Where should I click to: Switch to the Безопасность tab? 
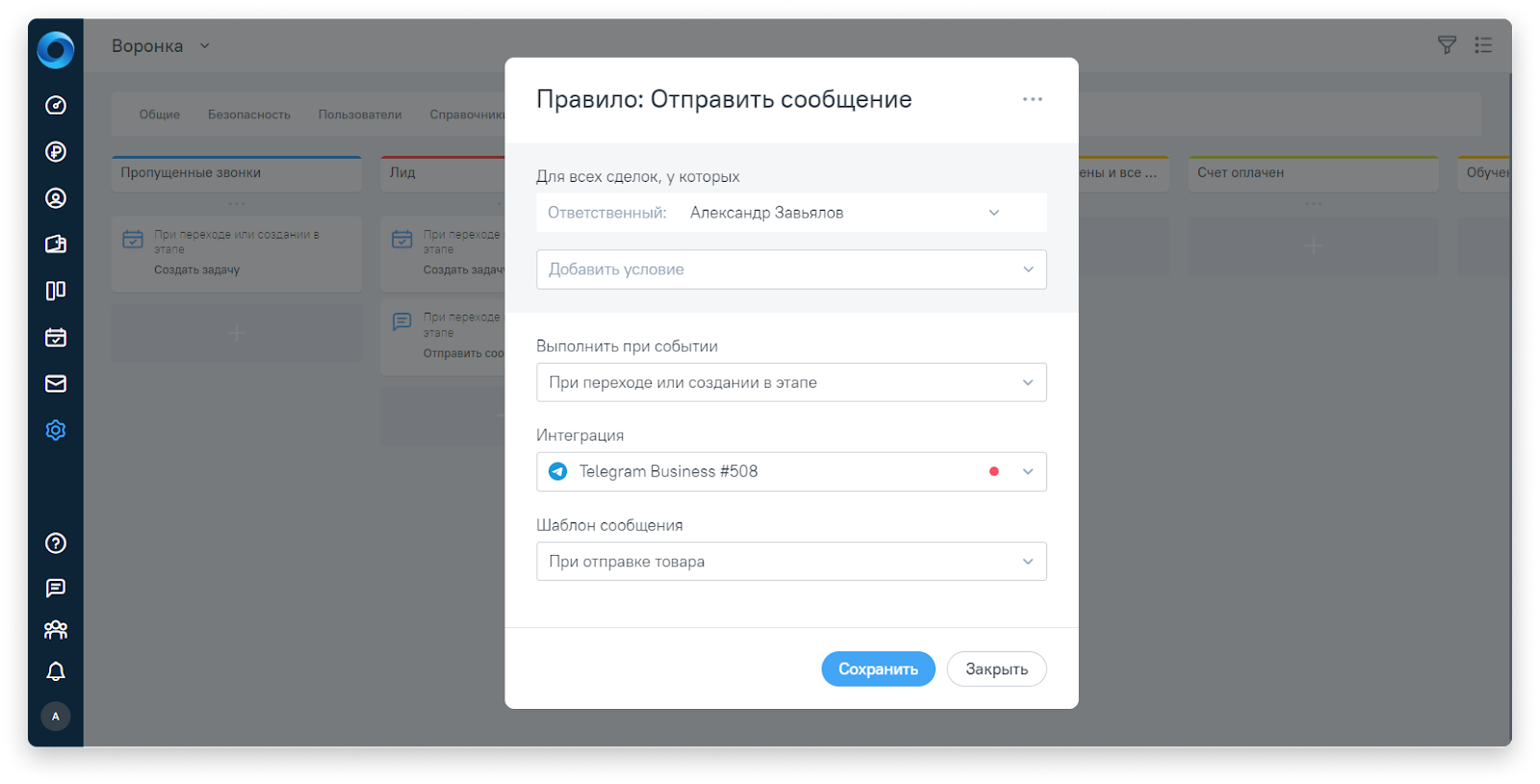[248, 114]
